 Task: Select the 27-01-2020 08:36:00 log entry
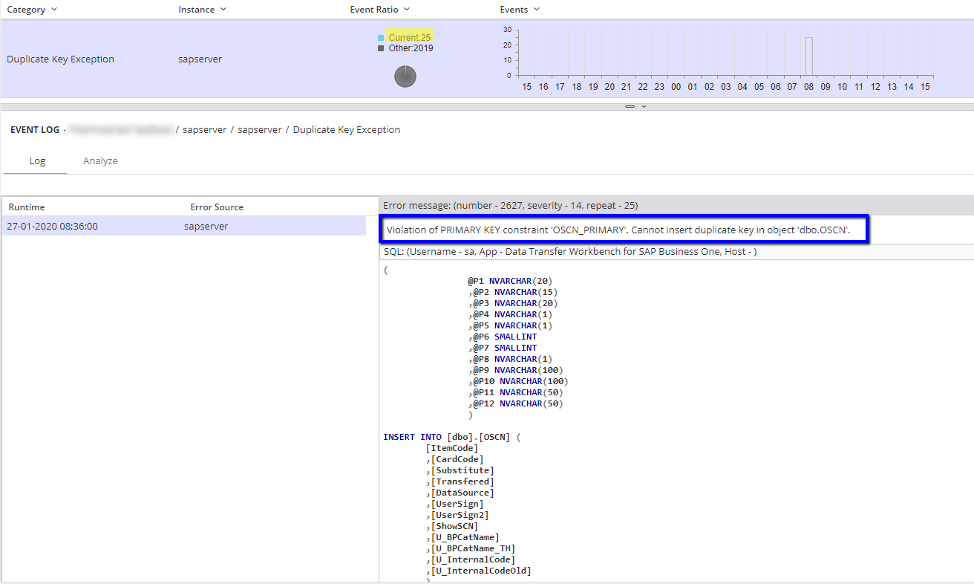click(x=52, y=227)
